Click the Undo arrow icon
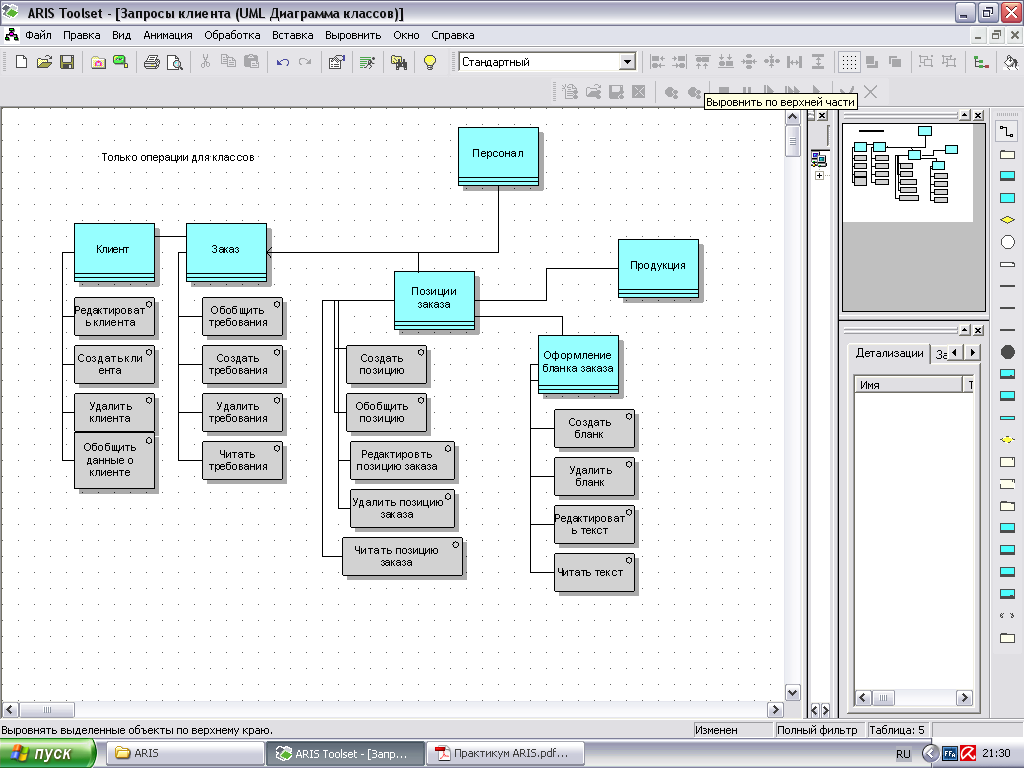The height and width of the screenshot is (768, 1024). [x=283, y=62]
